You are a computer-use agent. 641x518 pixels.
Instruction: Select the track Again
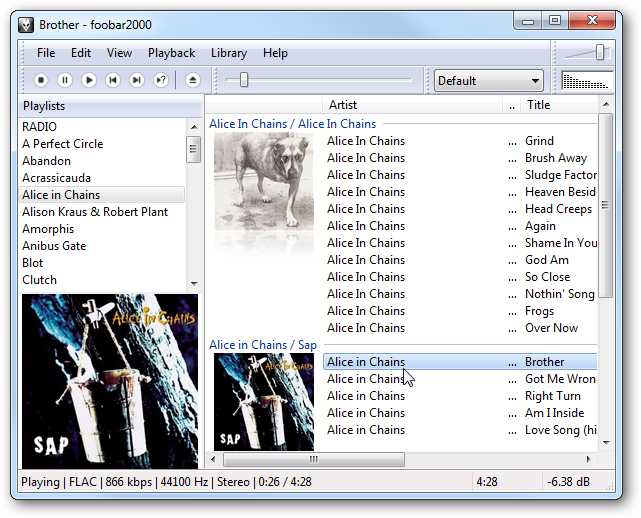click(x=460, y=226)
